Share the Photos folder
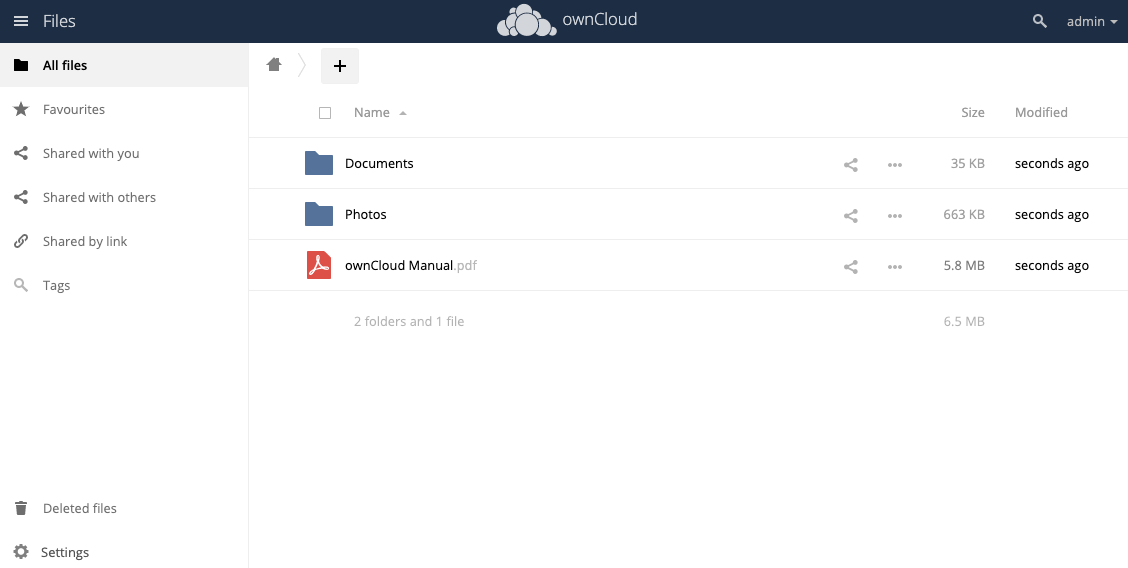 (x=850, y=216)
